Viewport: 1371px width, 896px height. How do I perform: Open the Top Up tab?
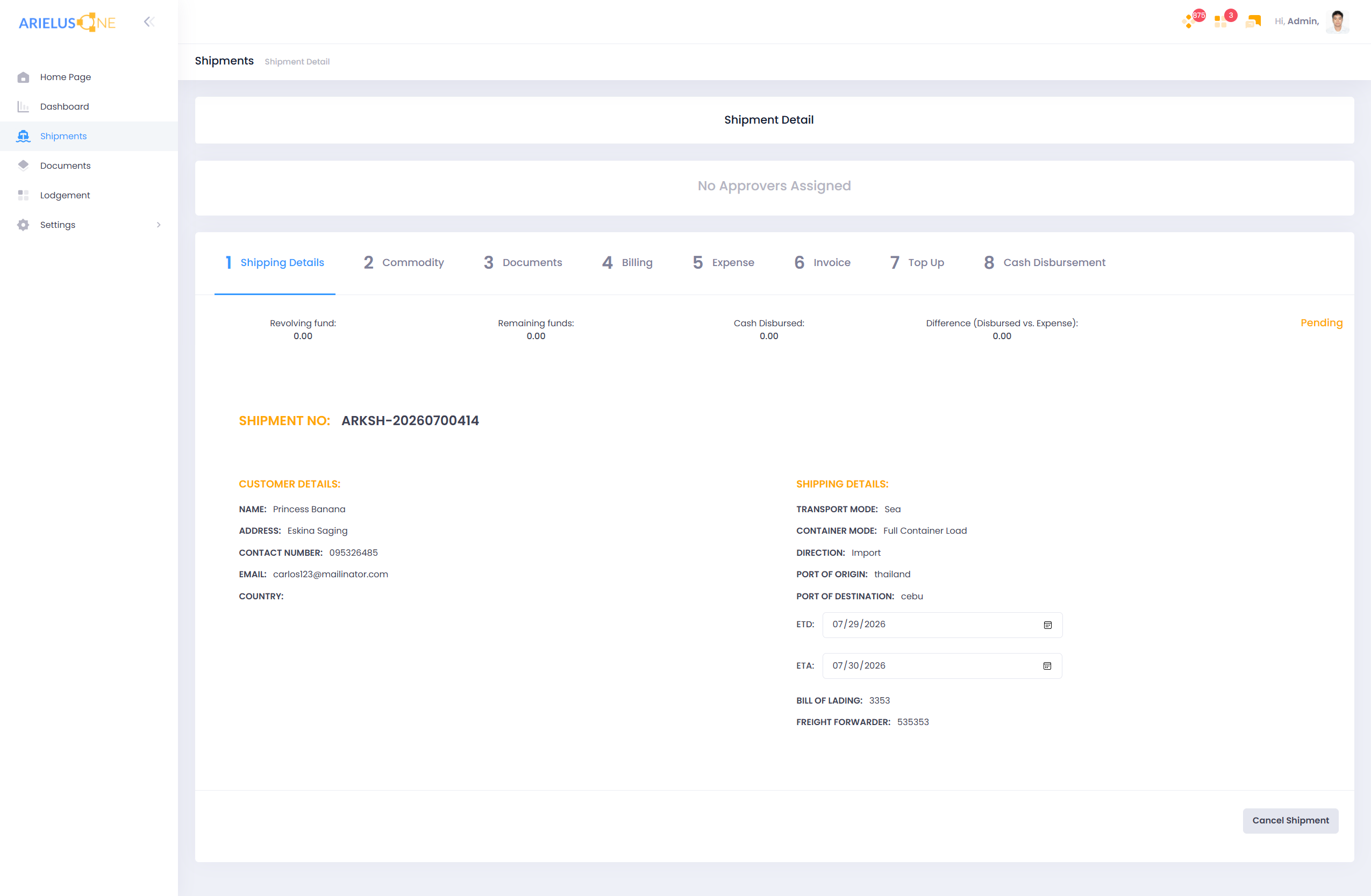(x=917, y=263)
